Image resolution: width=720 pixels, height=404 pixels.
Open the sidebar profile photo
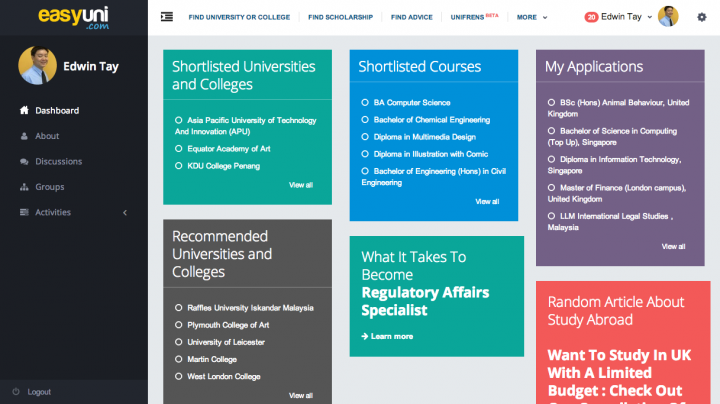click(x=37, y=65)
